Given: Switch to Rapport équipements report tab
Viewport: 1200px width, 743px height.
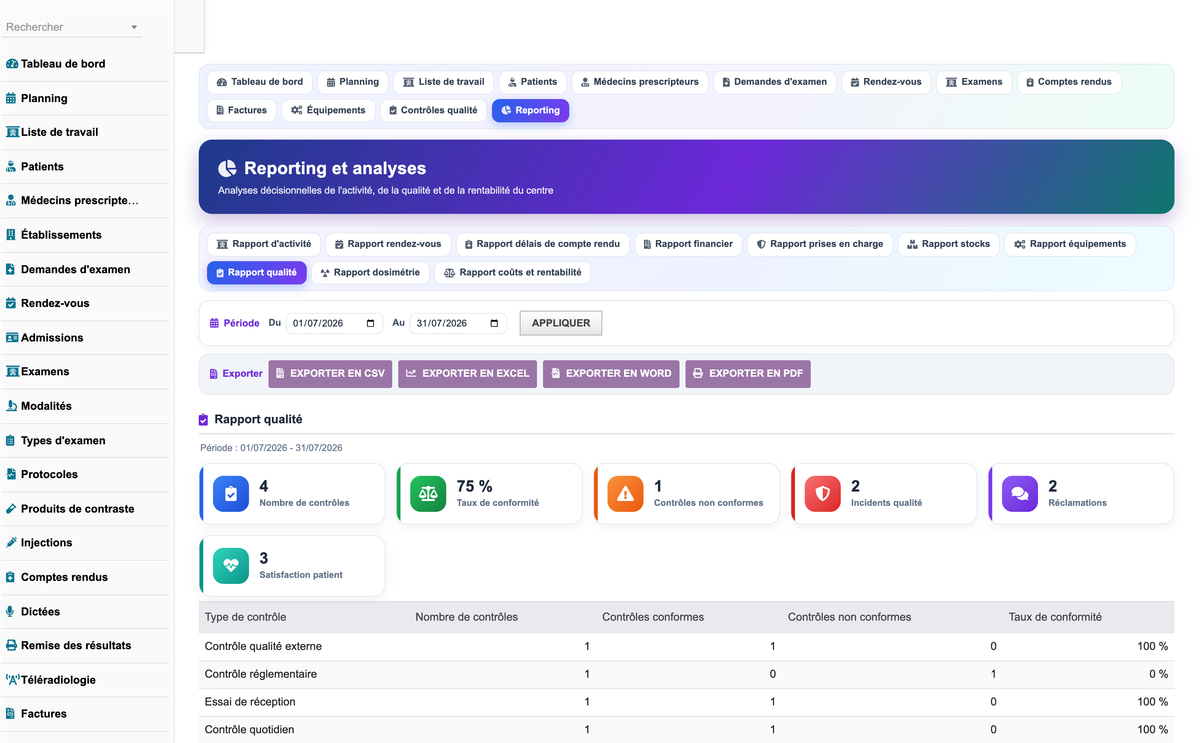Looking at the screenshot, I should pos(1070,244).
